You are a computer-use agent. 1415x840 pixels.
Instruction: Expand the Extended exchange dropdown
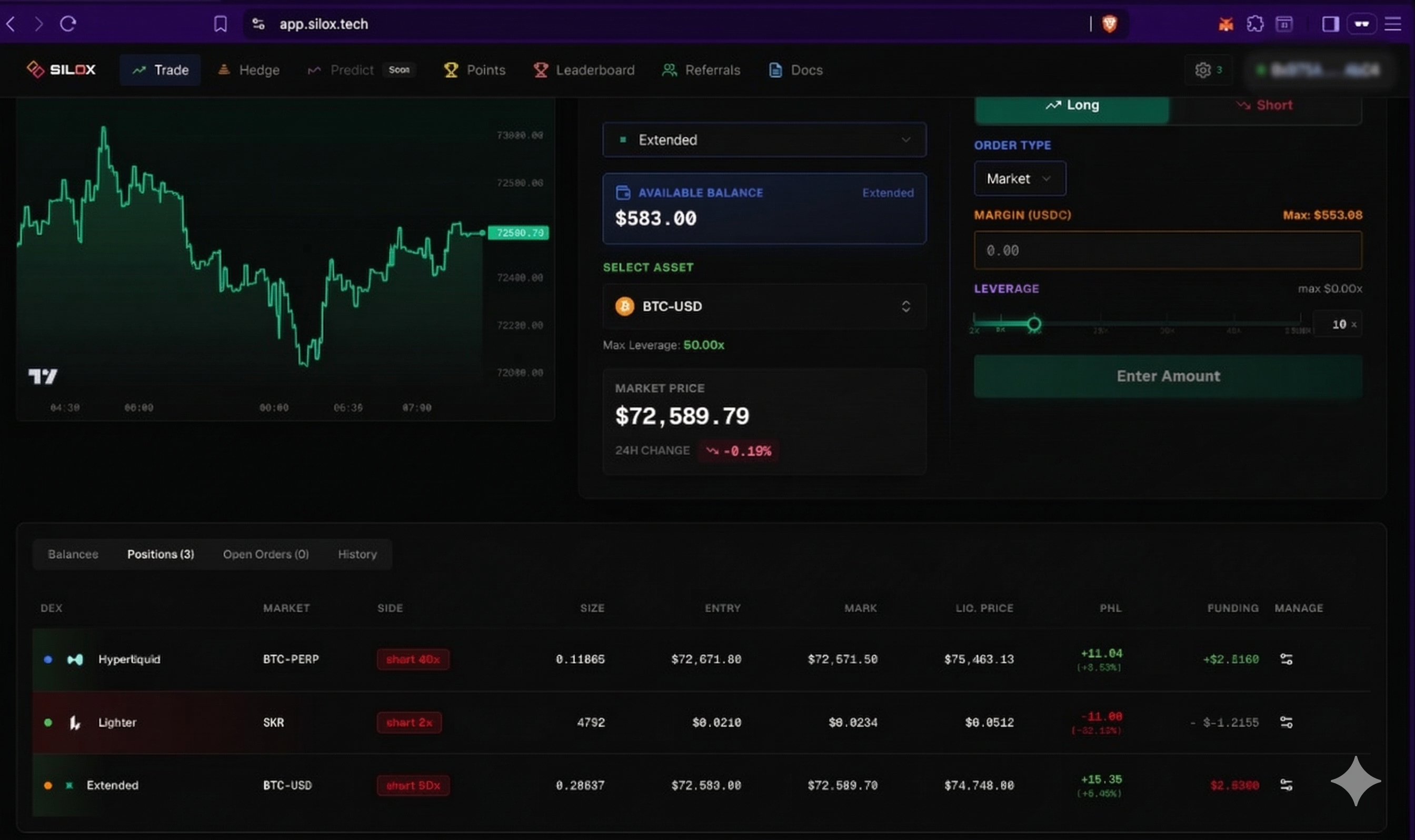pyautogui.click(x=764, y=140)
